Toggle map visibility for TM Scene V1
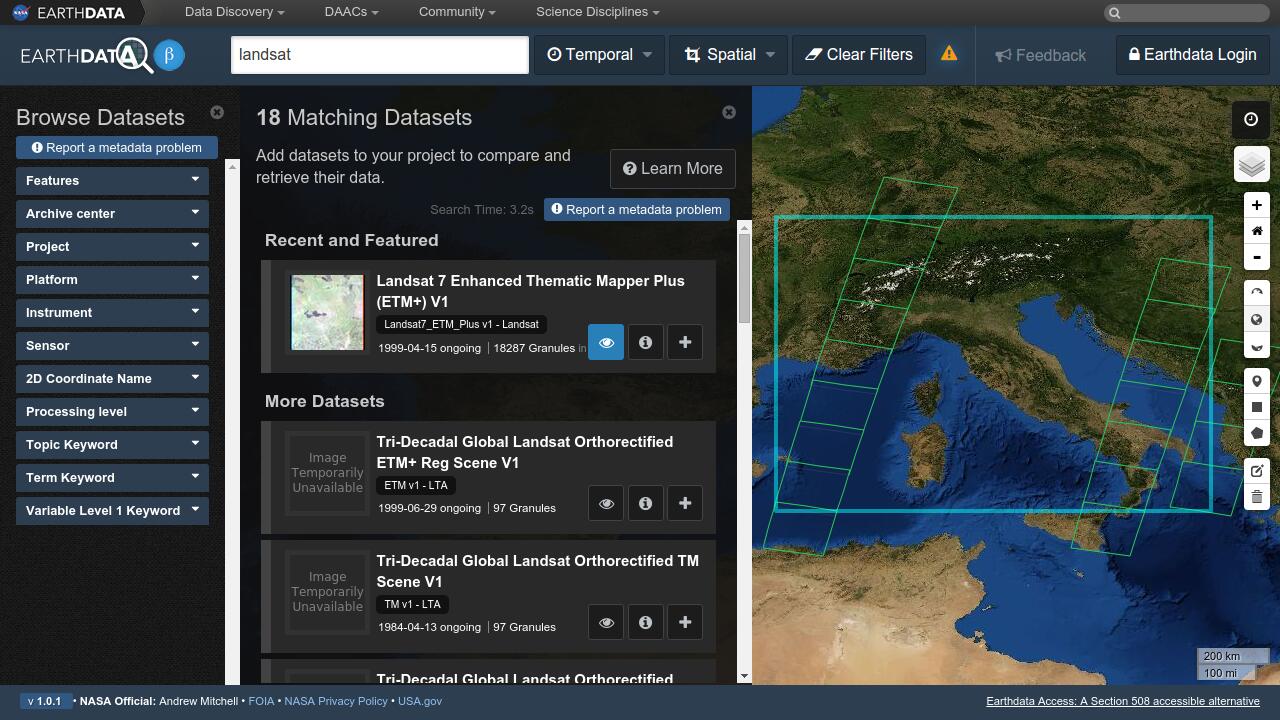The image size is (1280, 720). pos(606,622)
